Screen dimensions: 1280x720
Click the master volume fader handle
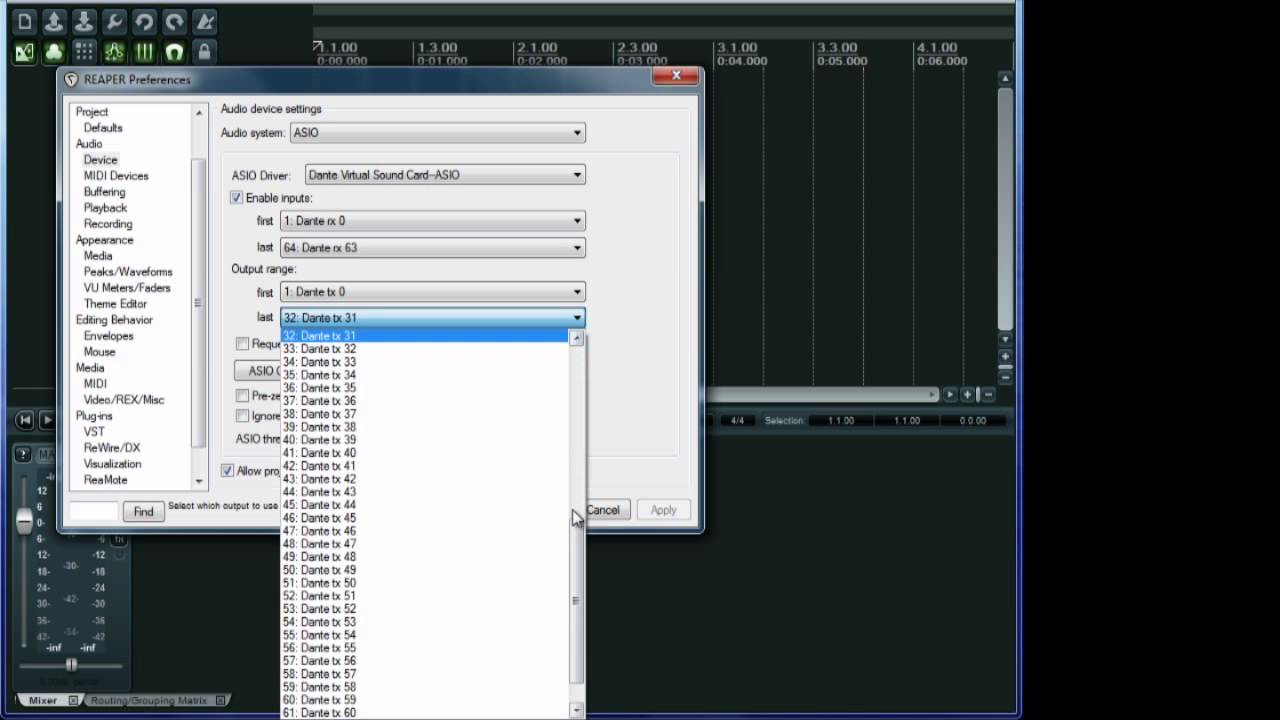tap(25, 520)
